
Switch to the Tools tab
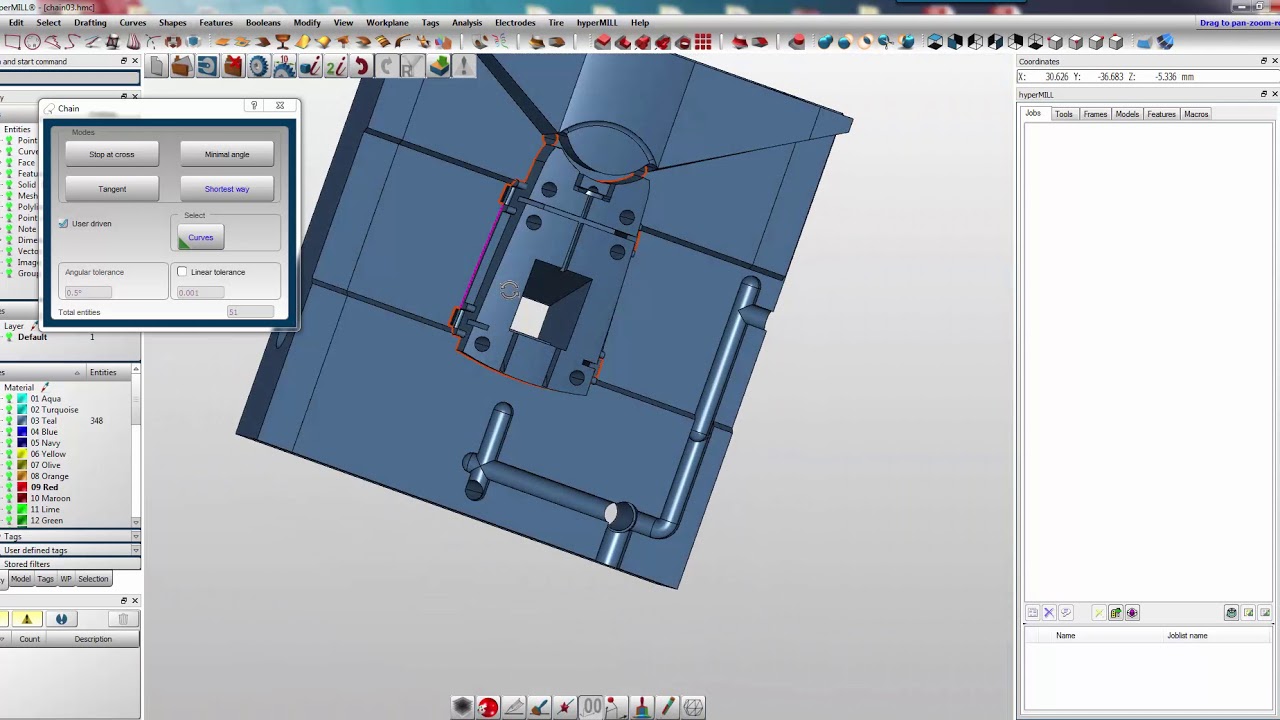tap(1064, 114)
